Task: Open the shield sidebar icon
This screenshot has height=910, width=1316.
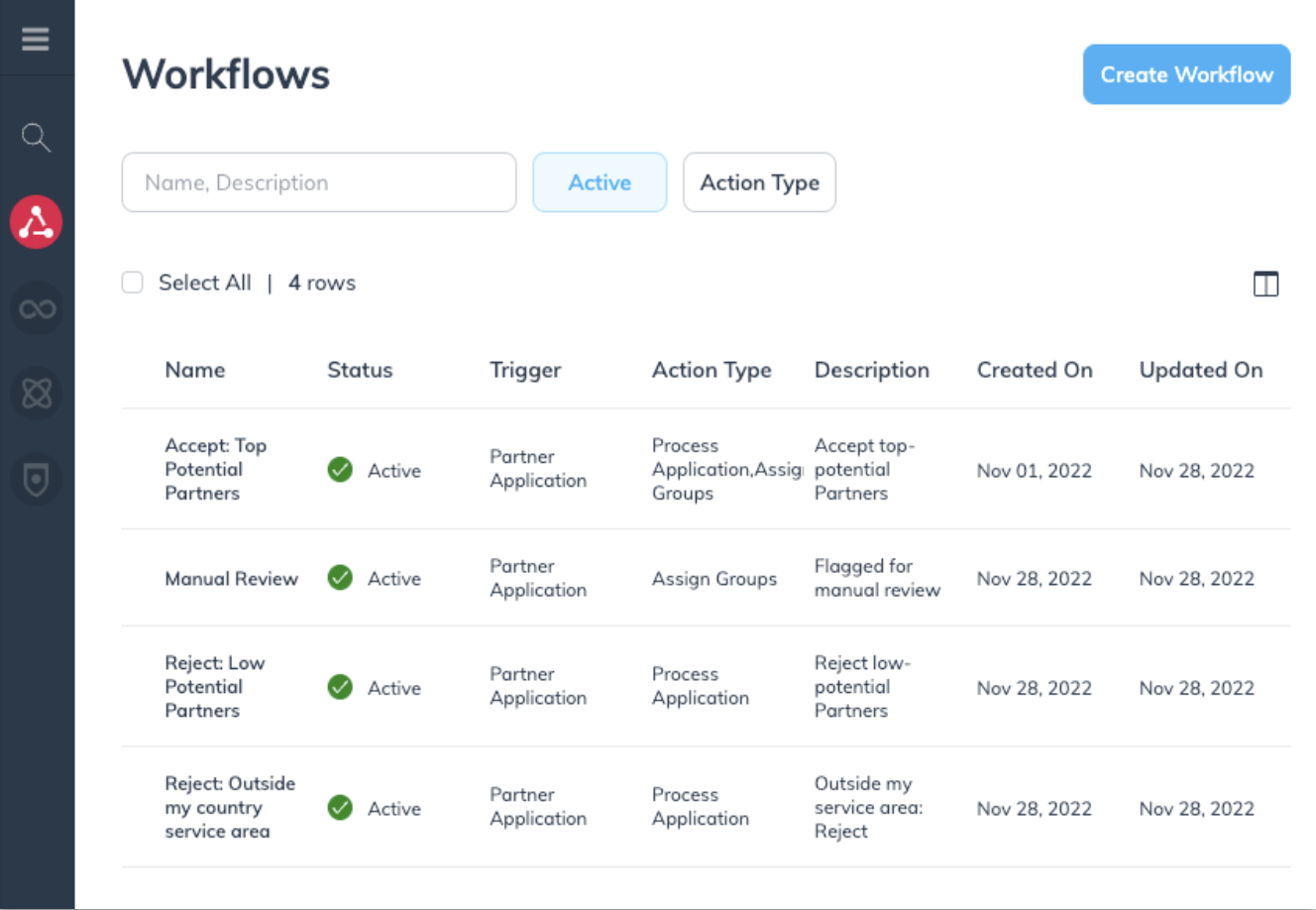Action: point(37,480)
